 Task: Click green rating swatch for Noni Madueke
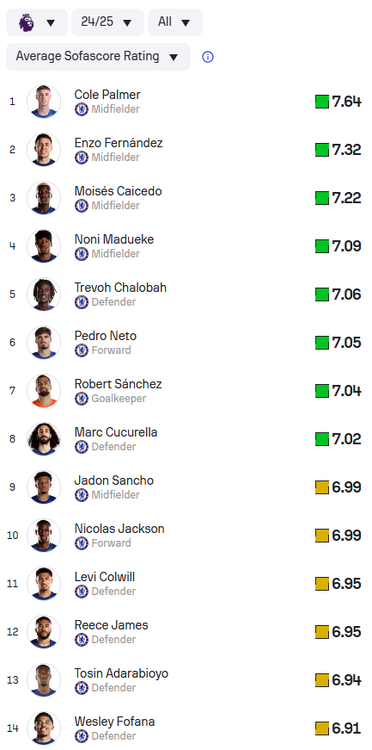(322, 246)
